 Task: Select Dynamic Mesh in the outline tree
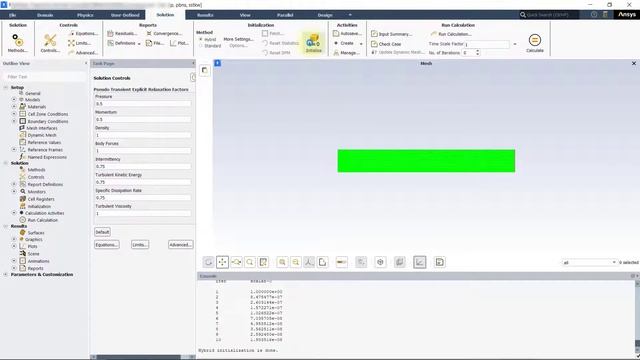42,135
